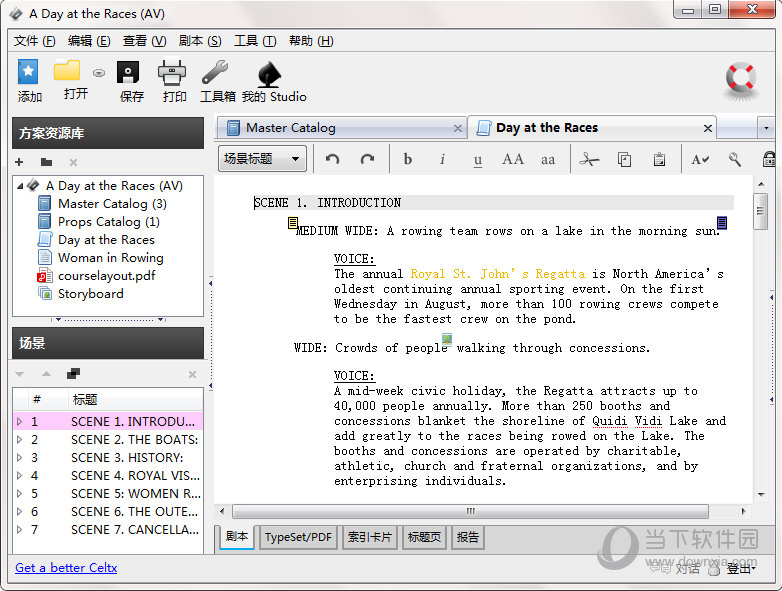Open a project with the 打开 folder icon
782x591 pixels.
pos(67,71)
